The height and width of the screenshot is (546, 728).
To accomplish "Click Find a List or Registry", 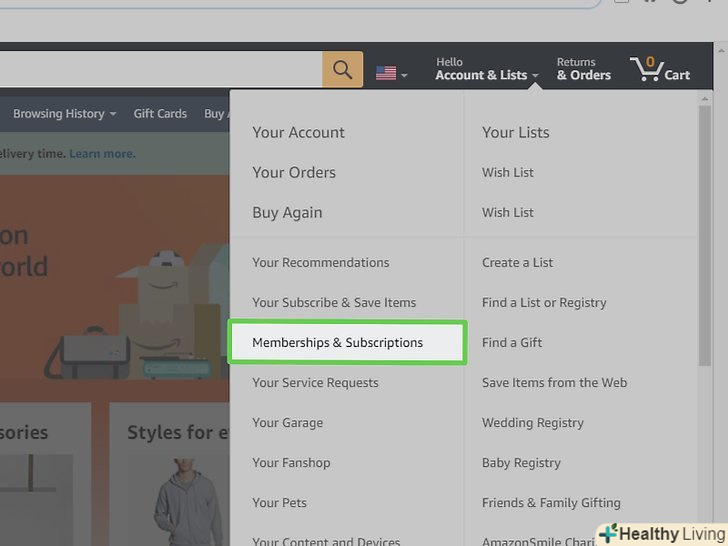I will [544, 303].
